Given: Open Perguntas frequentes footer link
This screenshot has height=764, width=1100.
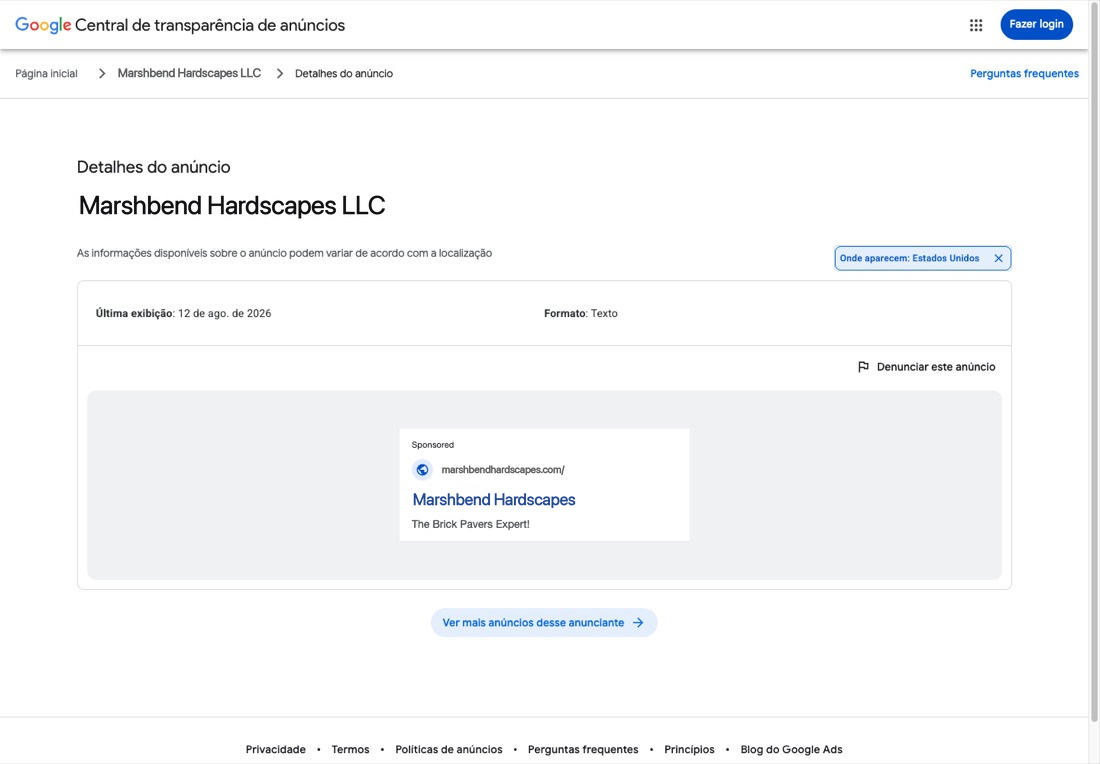Looking at the screenshot, I should pos(583,749).
